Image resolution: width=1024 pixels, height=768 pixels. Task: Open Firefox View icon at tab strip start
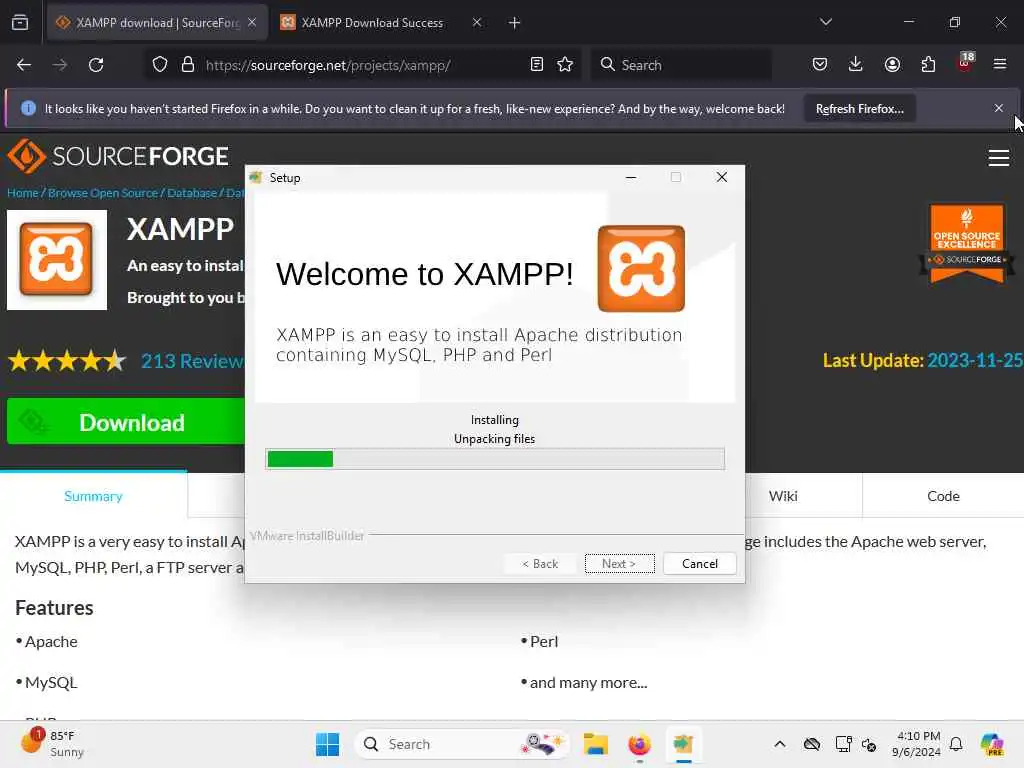click(x=20, y=23)
